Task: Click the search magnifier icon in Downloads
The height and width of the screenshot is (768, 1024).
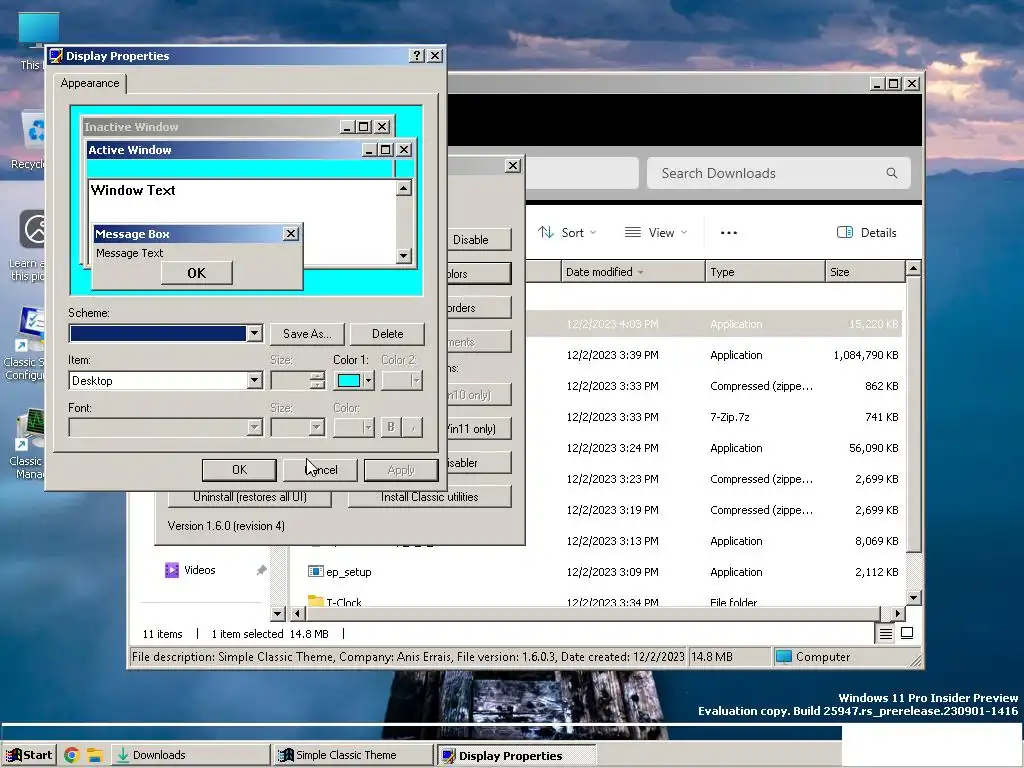Action: point(891,173)
